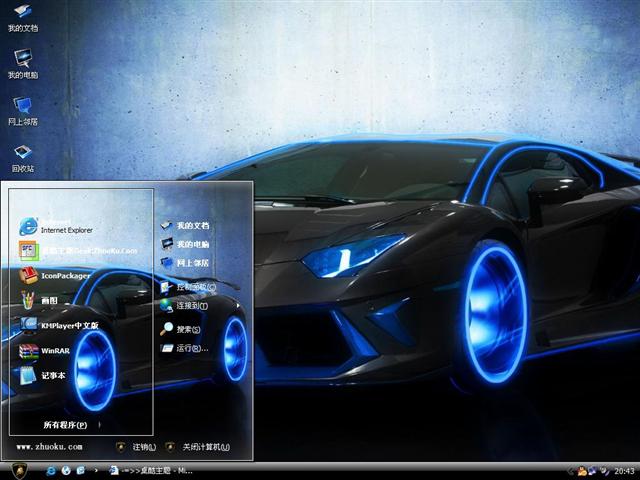Launch Internet Explorer from start menu

[56, 227]
